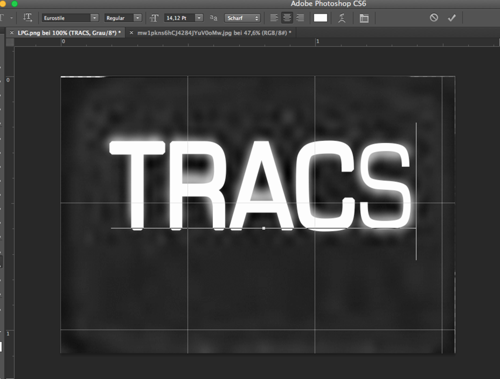
Task: Open the warped text dialog
Action: tap(342, 18)
